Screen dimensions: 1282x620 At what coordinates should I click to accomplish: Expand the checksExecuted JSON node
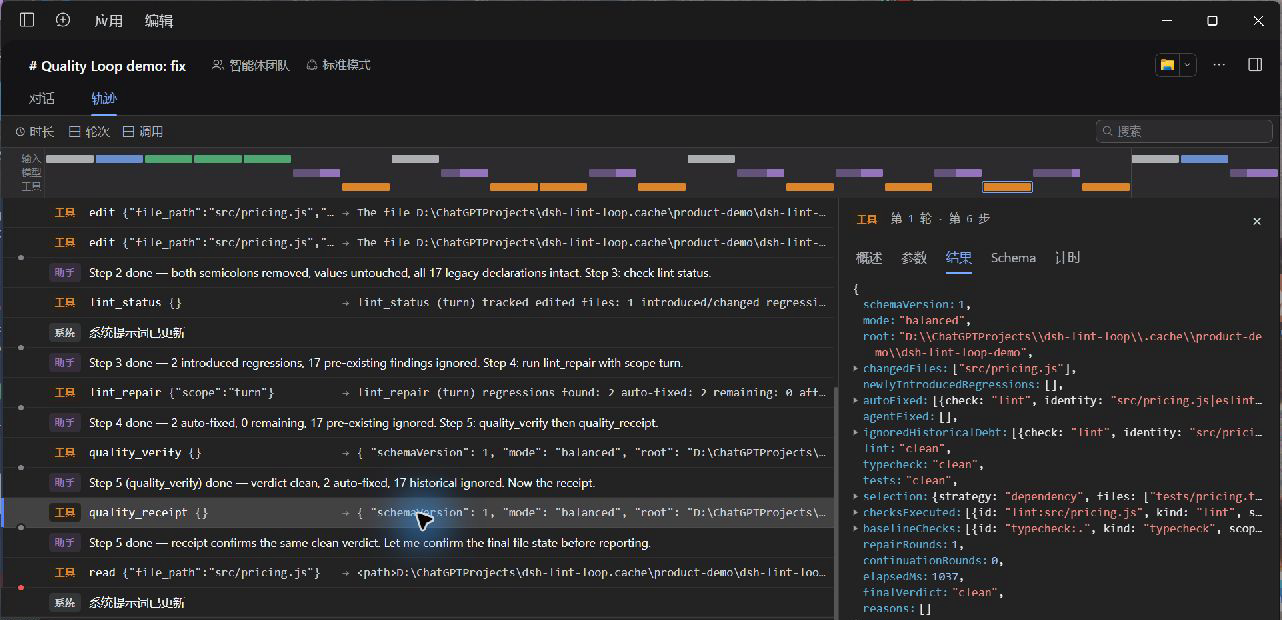(856, 513)
